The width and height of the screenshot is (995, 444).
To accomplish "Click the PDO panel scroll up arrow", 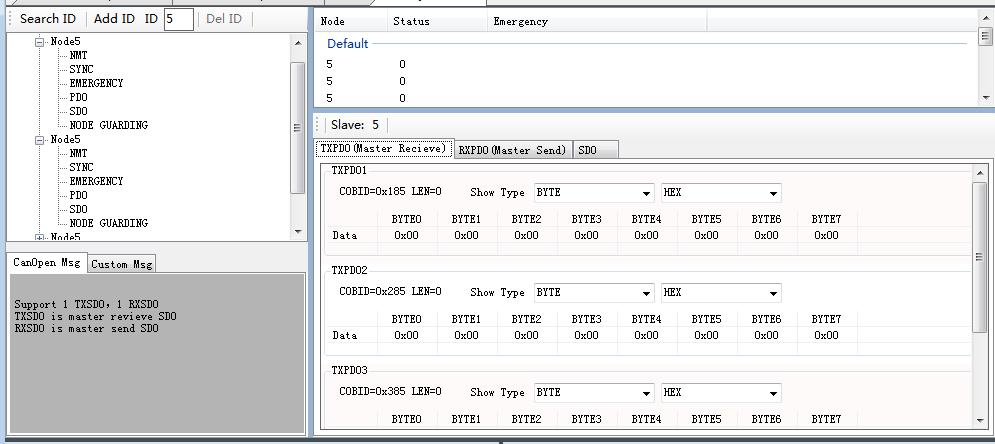I will 979,174.
